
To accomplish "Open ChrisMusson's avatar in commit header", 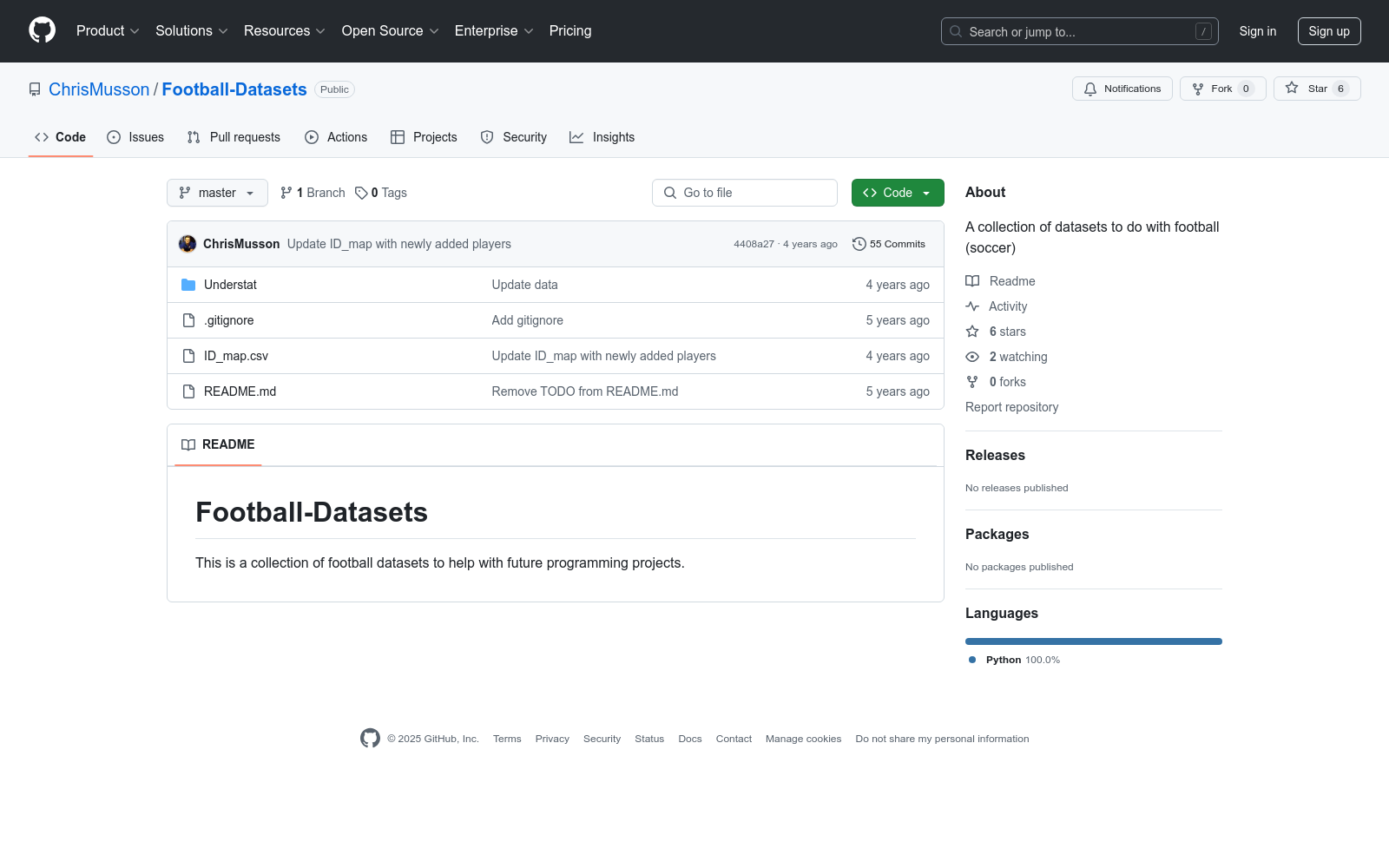I will point(188,244).
